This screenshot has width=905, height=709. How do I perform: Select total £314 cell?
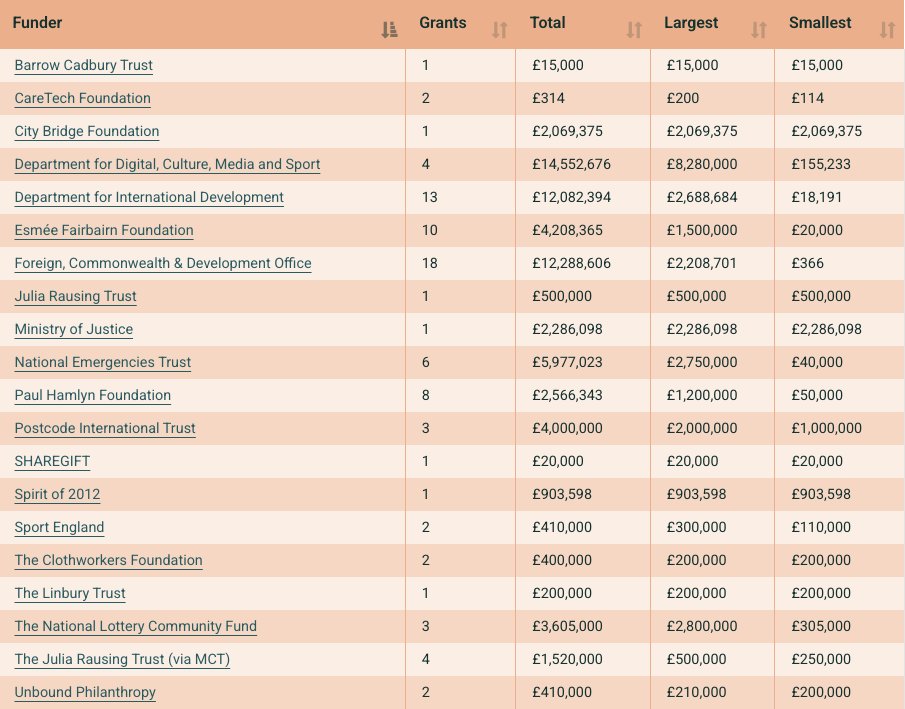pos(583,98)
